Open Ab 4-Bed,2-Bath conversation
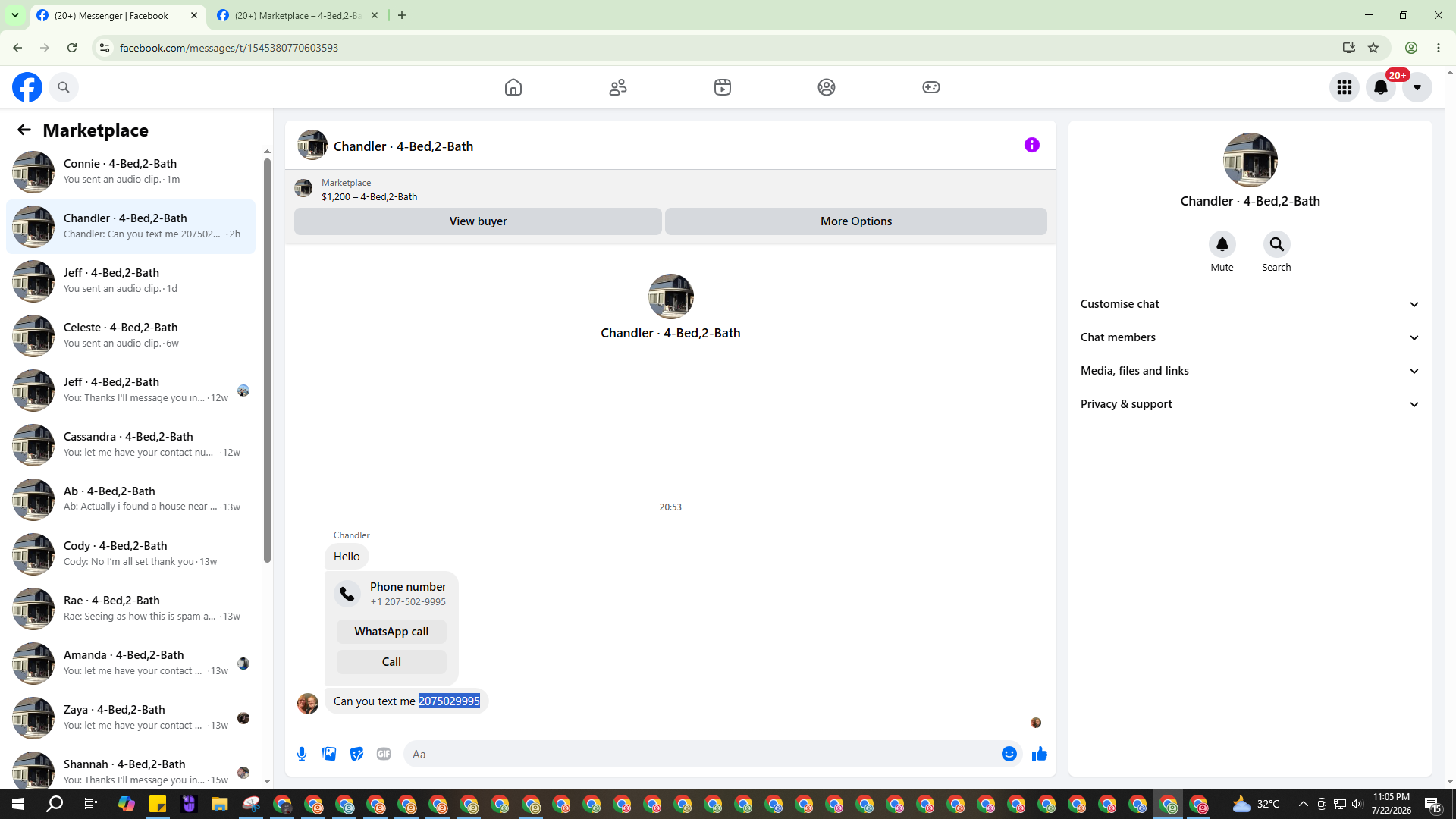 tap(130, 499)
